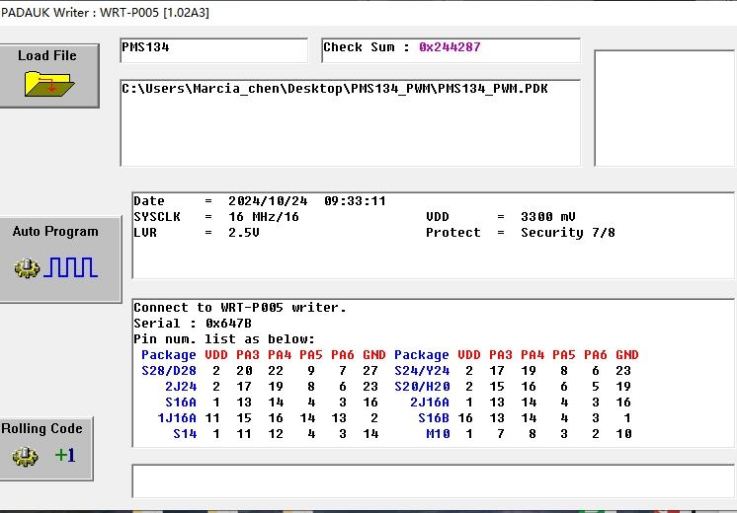Click the Serial : 0x647B line
Image resolution: width=737 pixels, height=513 pixels.
click(192, 324)
